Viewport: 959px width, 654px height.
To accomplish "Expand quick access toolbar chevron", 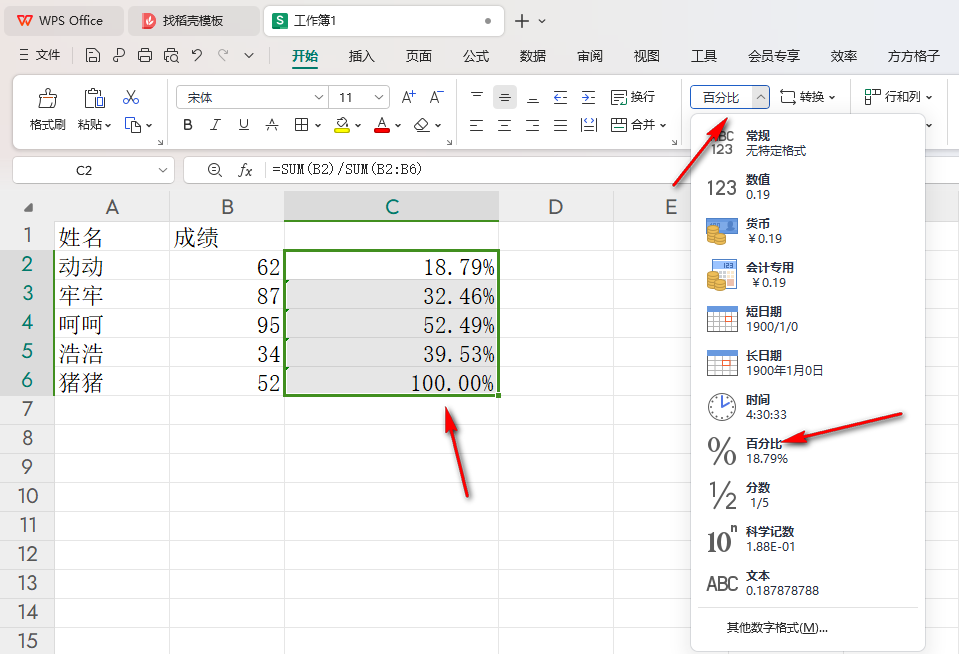I will click(x=249, y=56).
